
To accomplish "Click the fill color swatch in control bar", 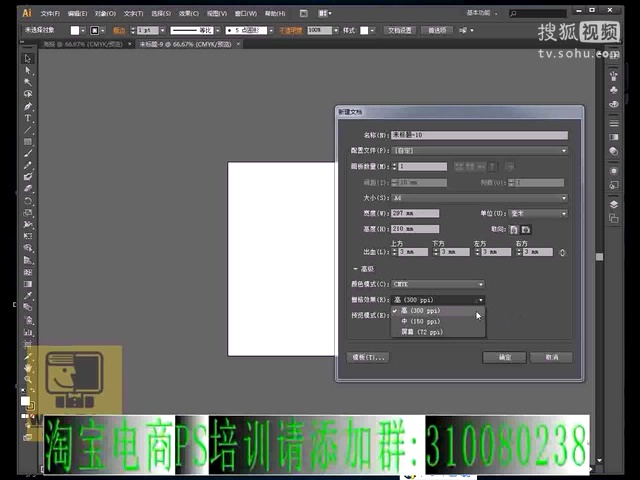I will [75, 30].
